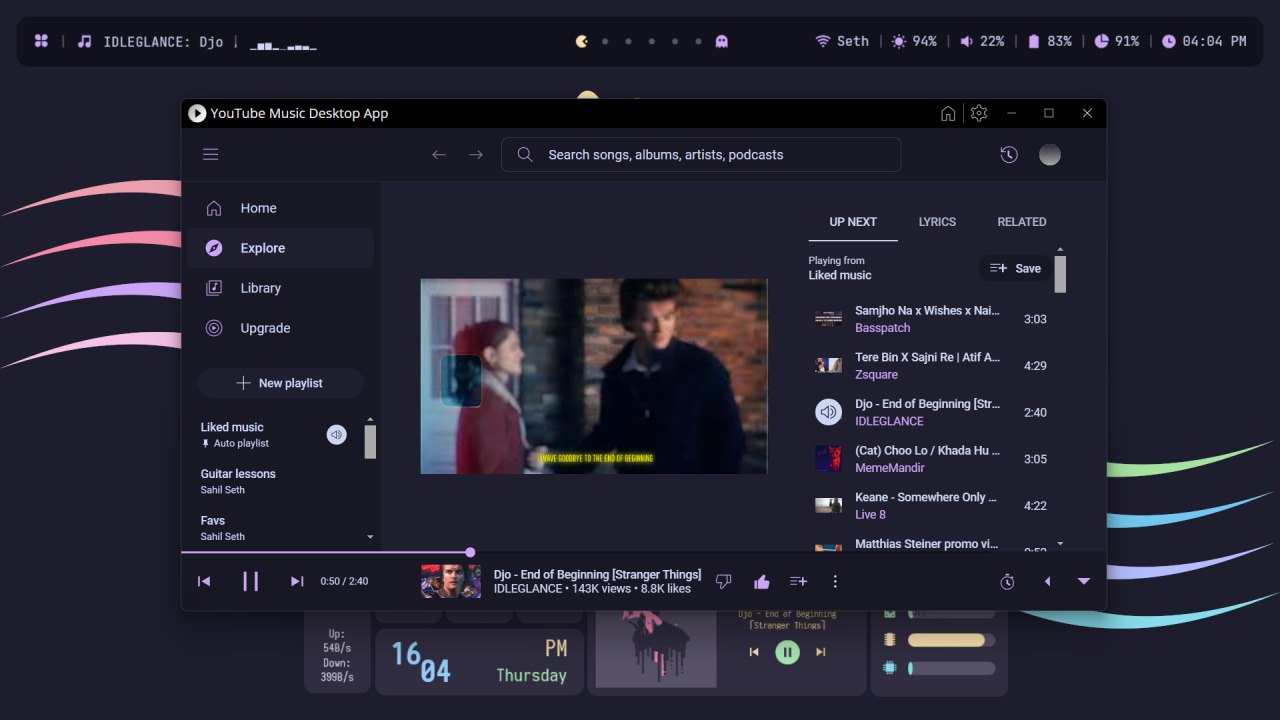
Task: Open the app settings gear
Action: [x=979, y=113]
